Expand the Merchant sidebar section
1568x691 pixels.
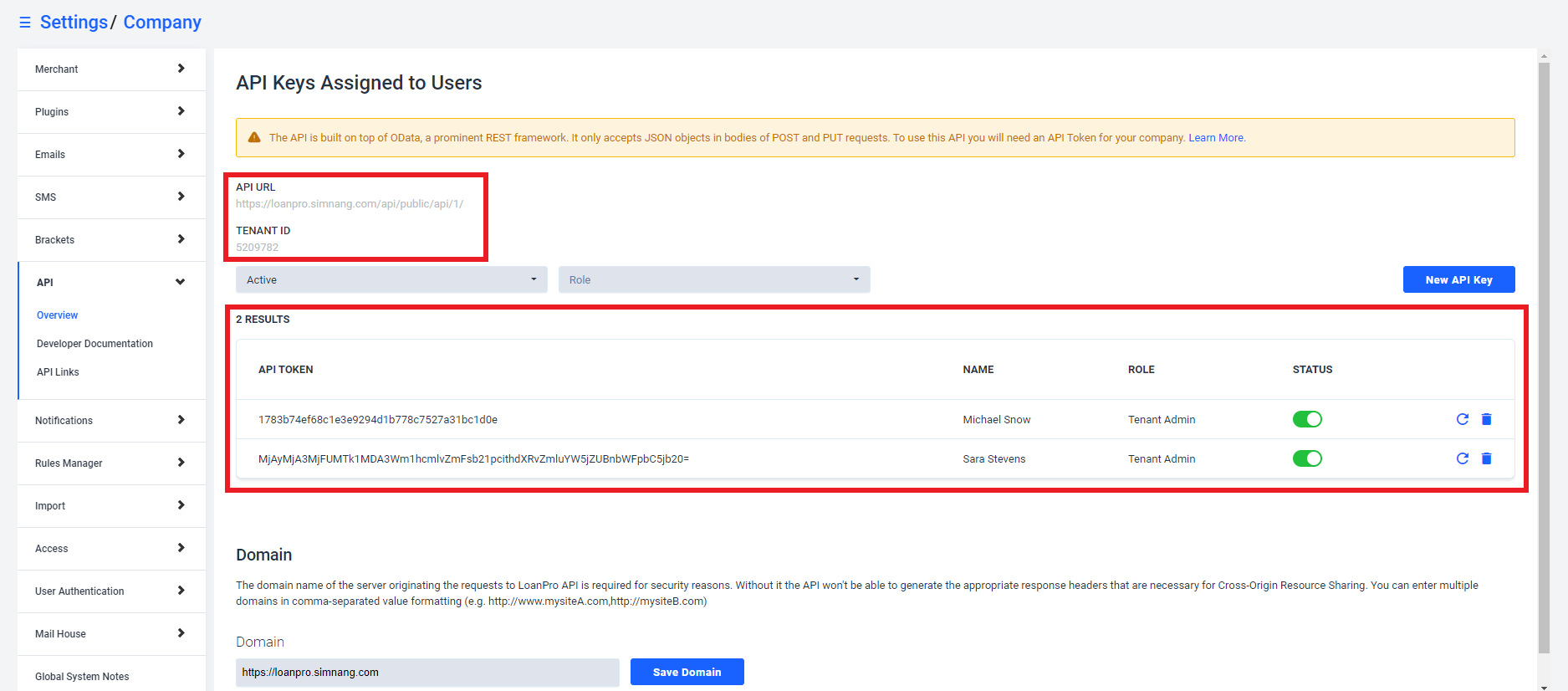tap(111, 69)
